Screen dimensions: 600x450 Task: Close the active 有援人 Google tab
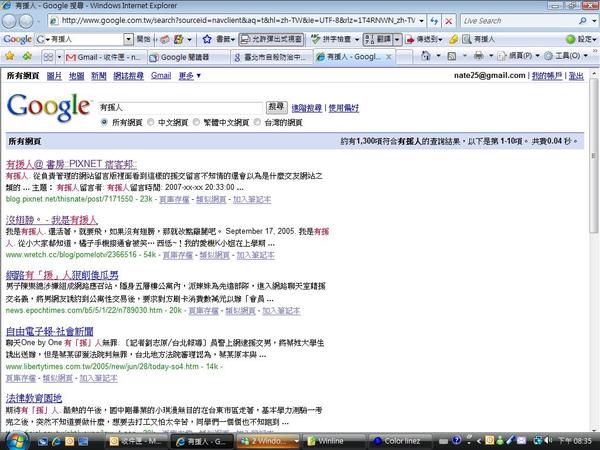(388, 57)
